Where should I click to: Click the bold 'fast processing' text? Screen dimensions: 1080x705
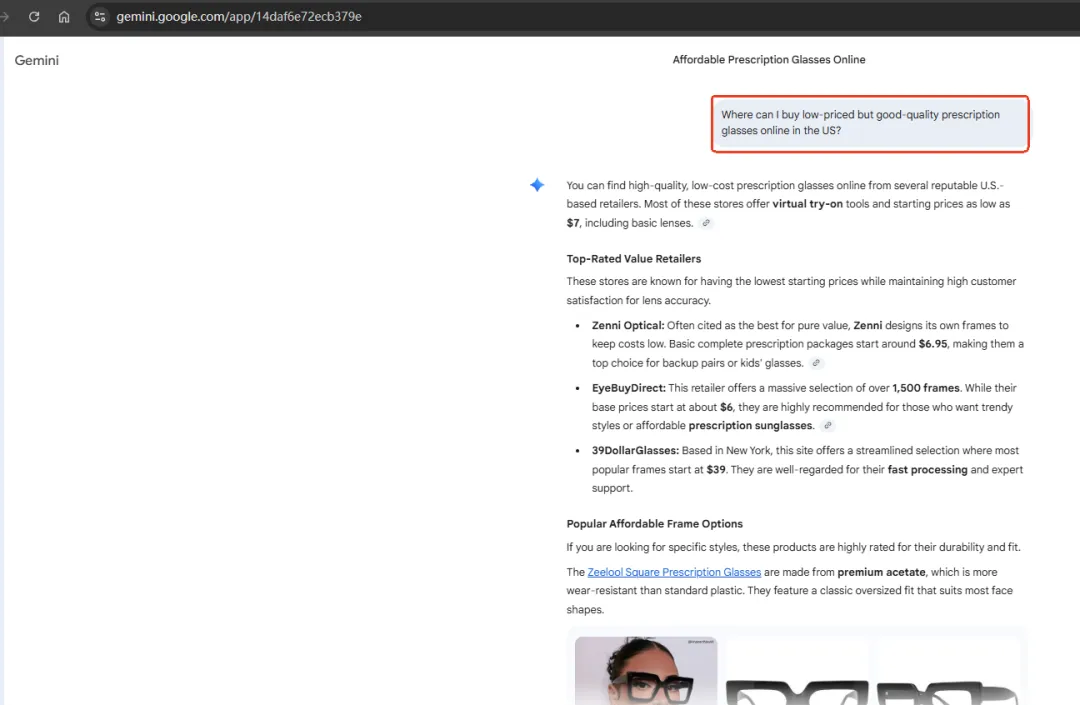pyautogui.click(x=928, y=470)
